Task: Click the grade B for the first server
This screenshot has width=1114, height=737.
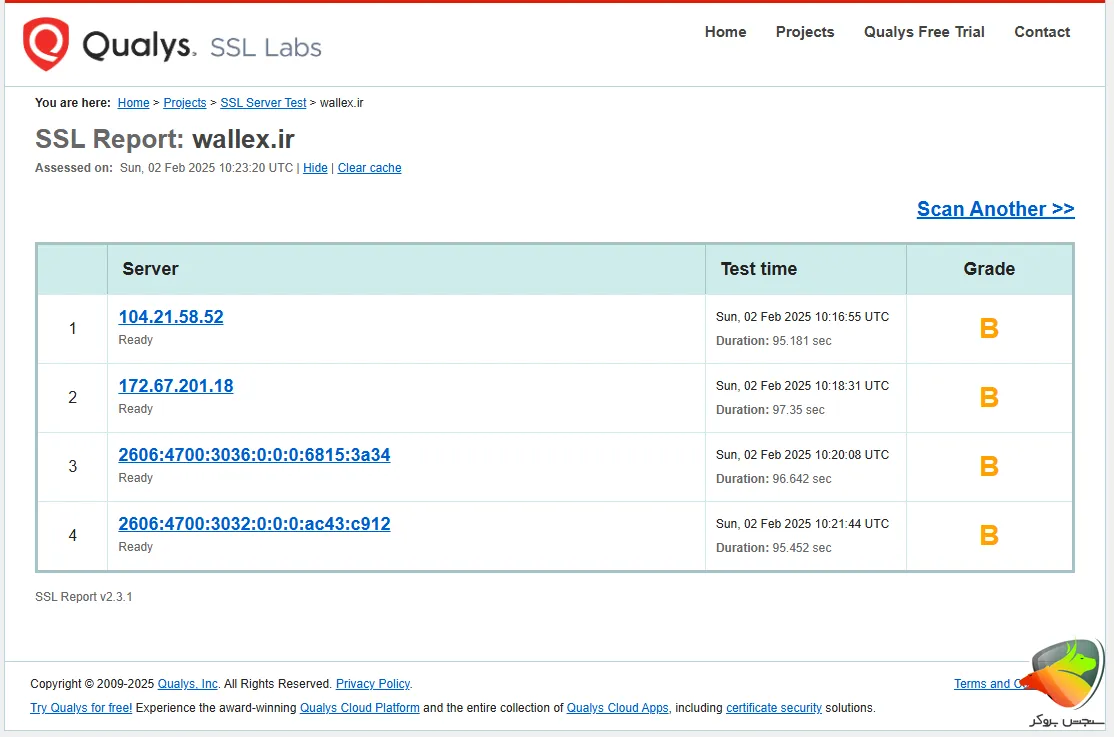Action: pyautogui.click(x=988, y=327)
